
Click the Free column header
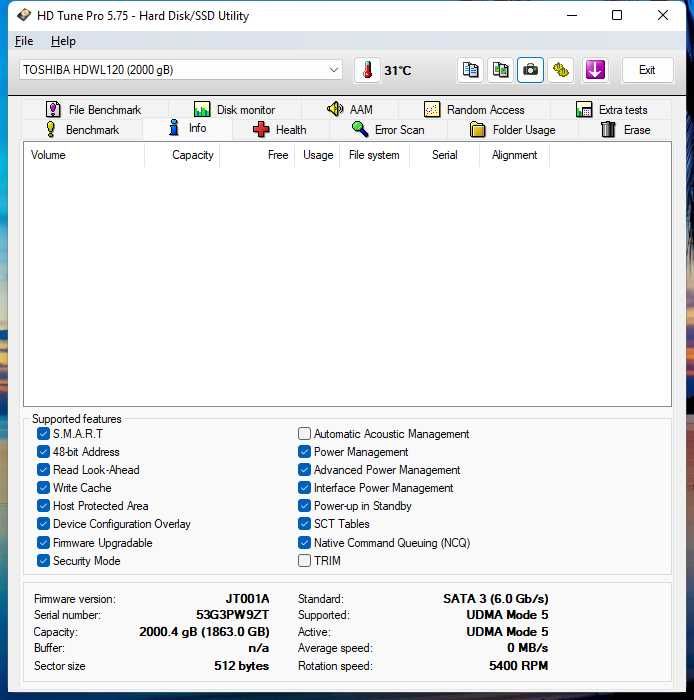pyautogui.click(x=257, y=155)
